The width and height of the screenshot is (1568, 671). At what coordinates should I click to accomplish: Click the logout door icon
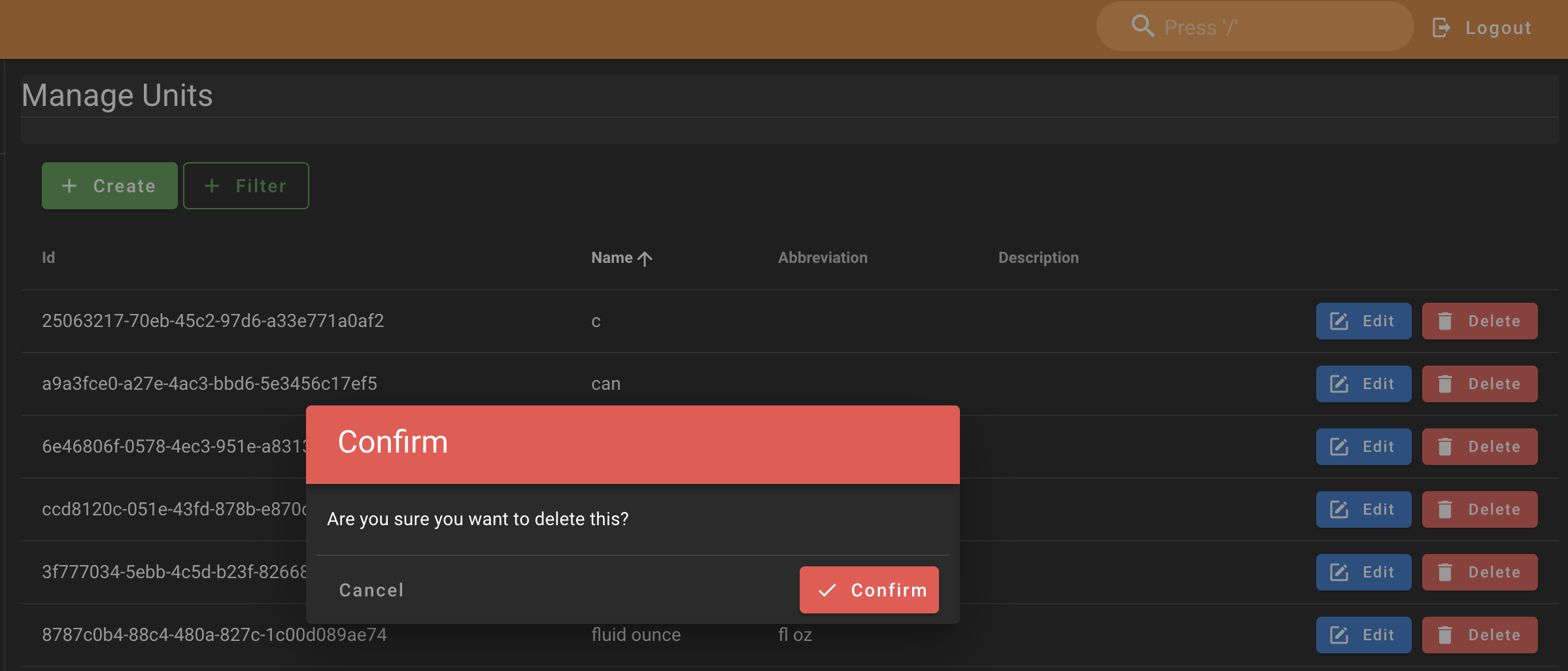coord(1441,27)
